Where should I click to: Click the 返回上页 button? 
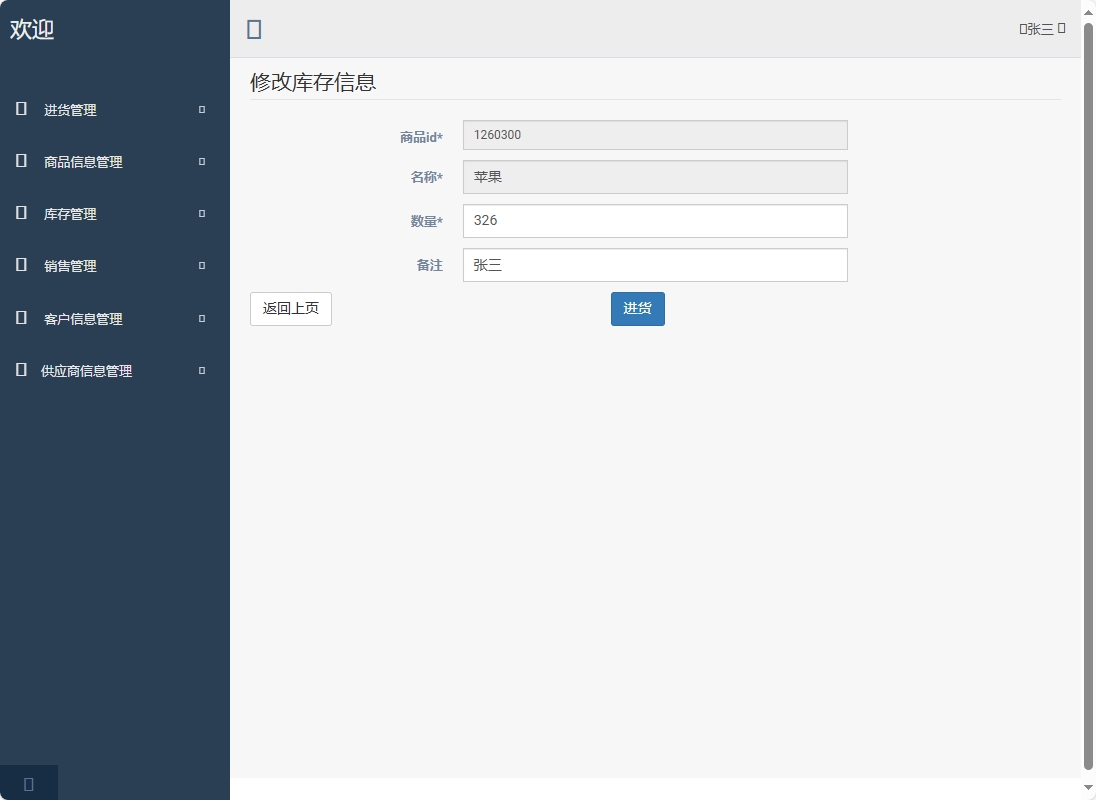(x=290, y=309)
